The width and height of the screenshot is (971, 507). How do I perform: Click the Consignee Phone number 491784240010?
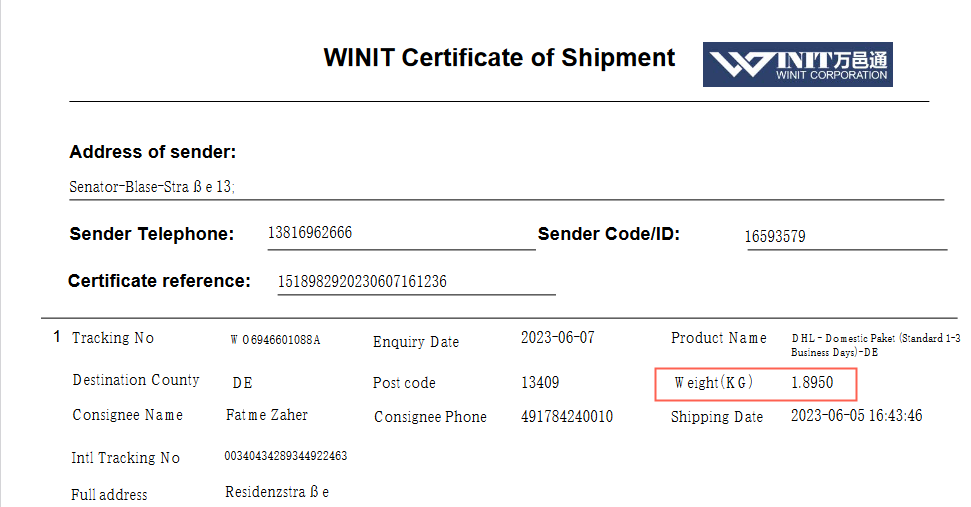click(567, 416)
